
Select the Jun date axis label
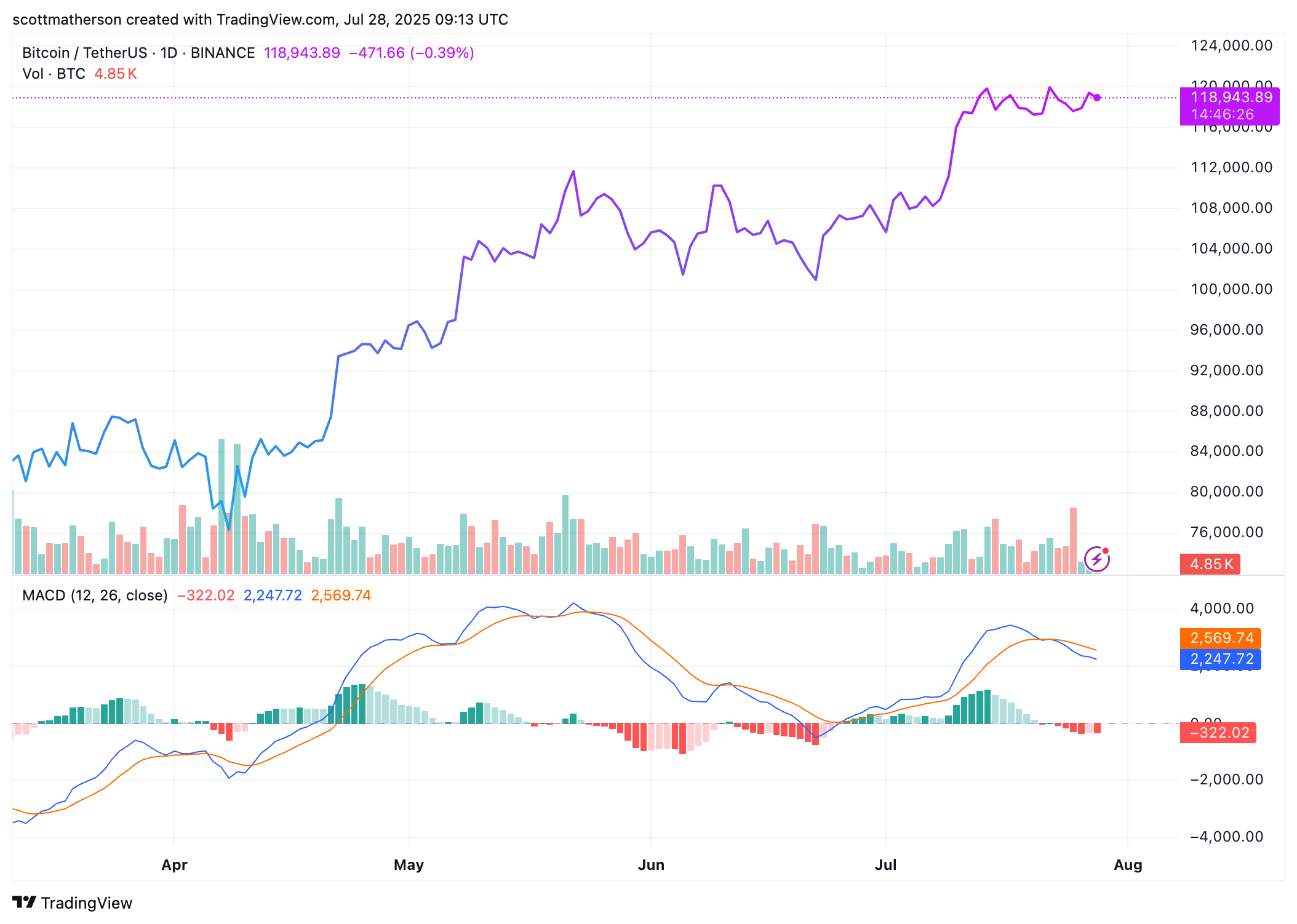[651, 865]
